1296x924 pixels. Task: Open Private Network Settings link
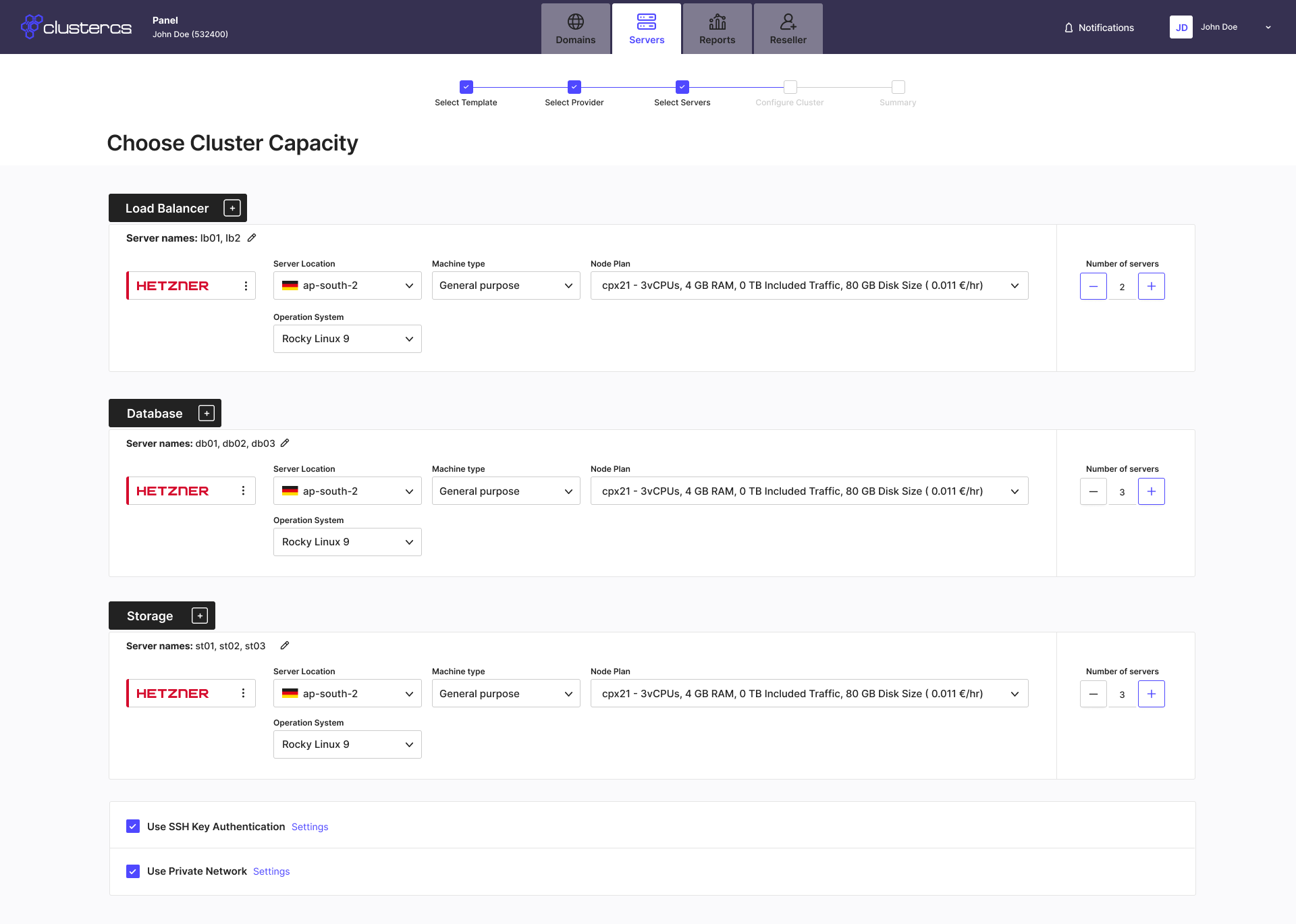click(x=271, y=871)
